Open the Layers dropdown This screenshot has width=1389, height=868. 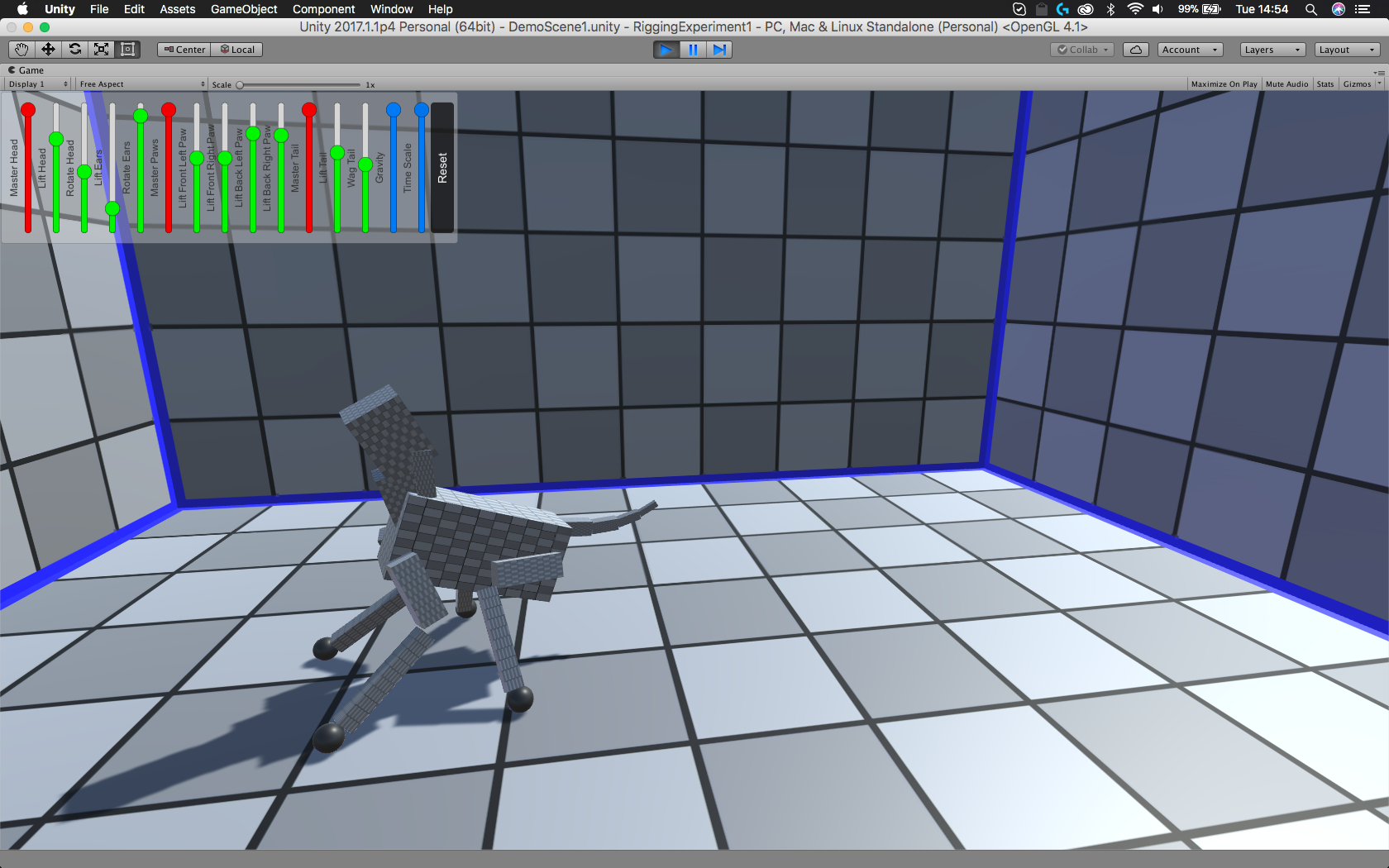tap(1272, 50)
